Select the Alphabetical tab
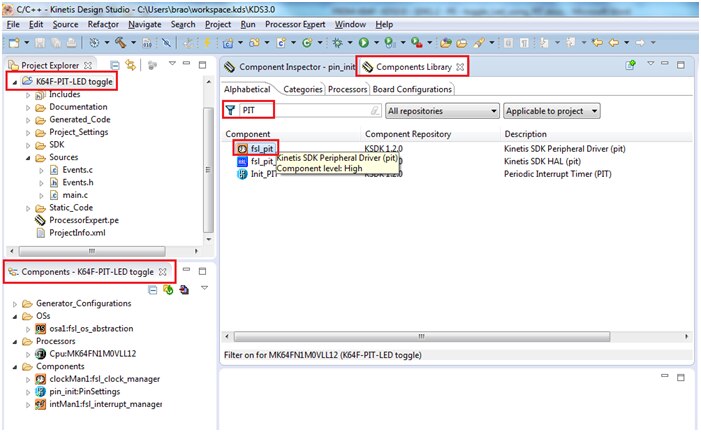The height and width of the screenshot is (432, 701). [247, 89]
